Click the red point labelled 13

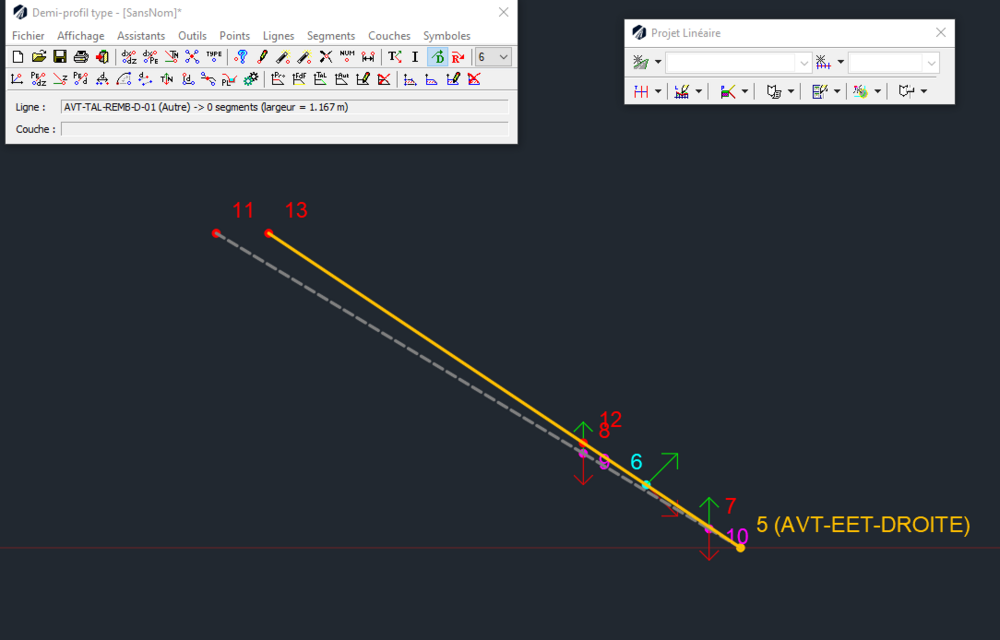[268, 233]
